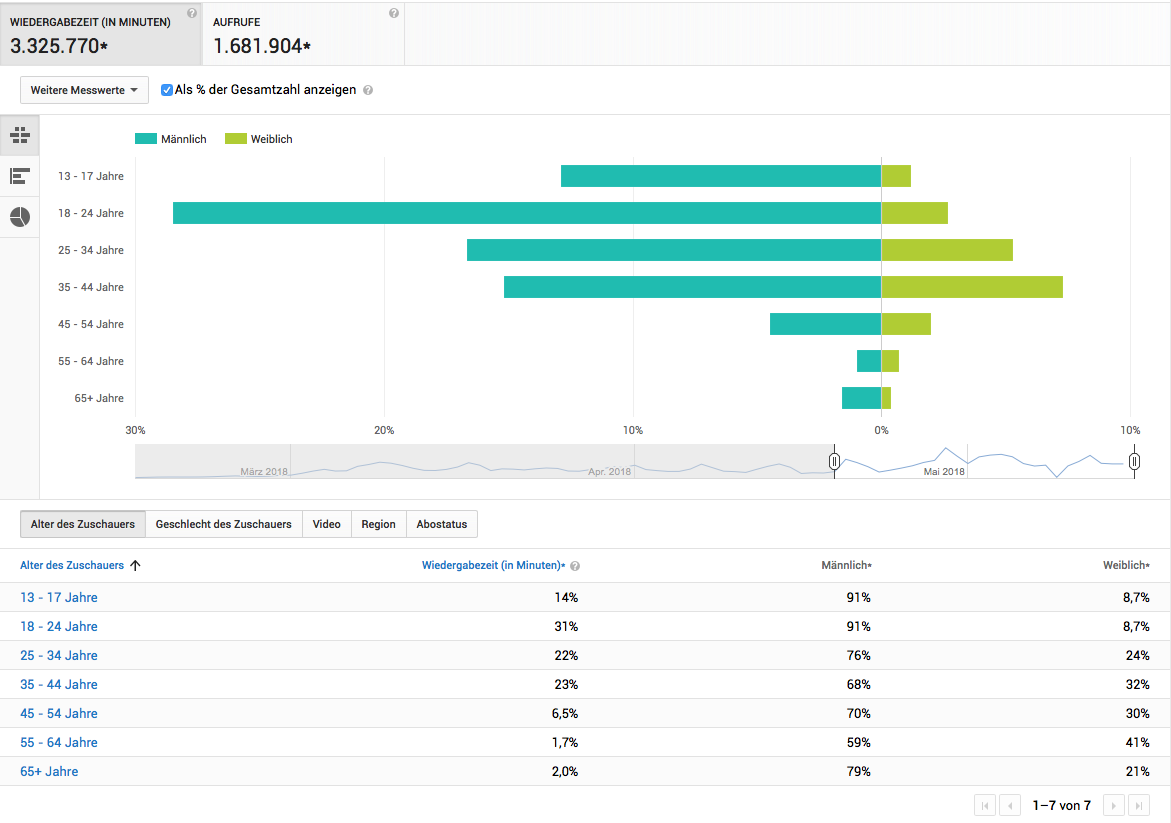1171x823 pixels.
Task: Toggle the Männlich legend entry
Action: pyautogui.click(x=171, y=139)
